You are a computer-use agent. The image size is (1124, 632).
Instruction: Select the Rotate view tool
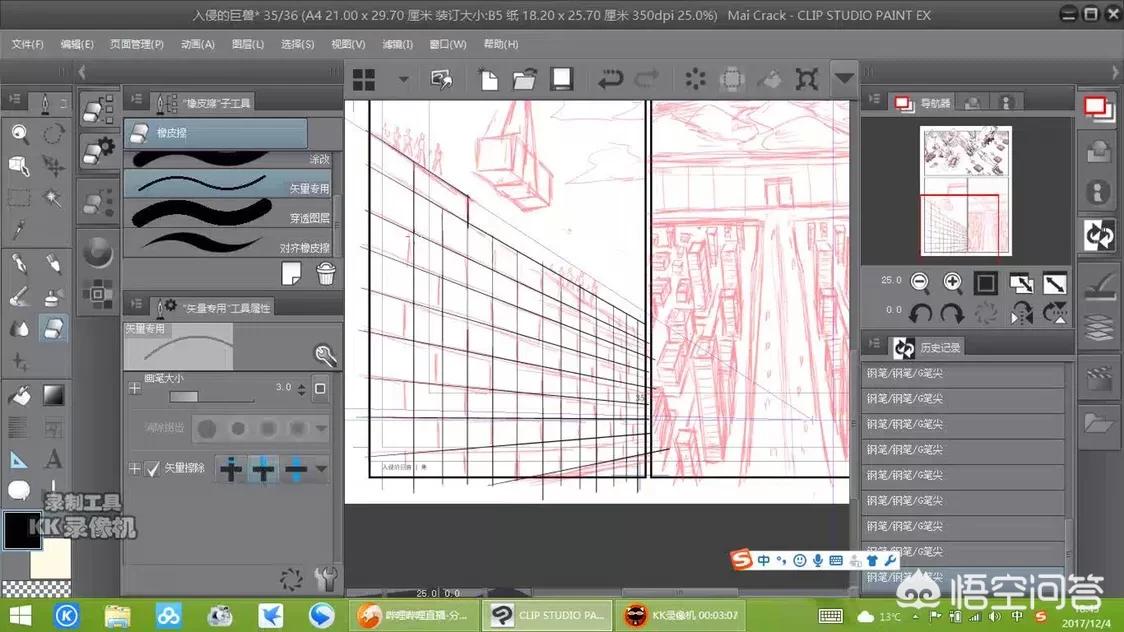(54, 133)
